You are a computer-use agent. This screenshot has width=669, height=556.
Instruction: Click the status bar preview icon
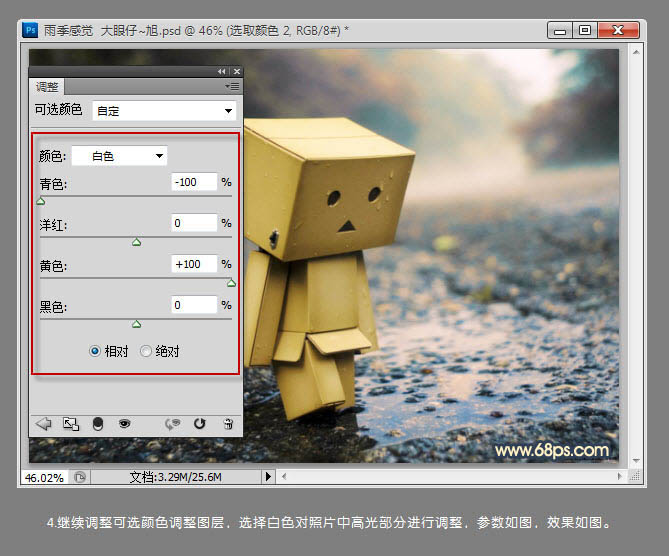(80, 477)
